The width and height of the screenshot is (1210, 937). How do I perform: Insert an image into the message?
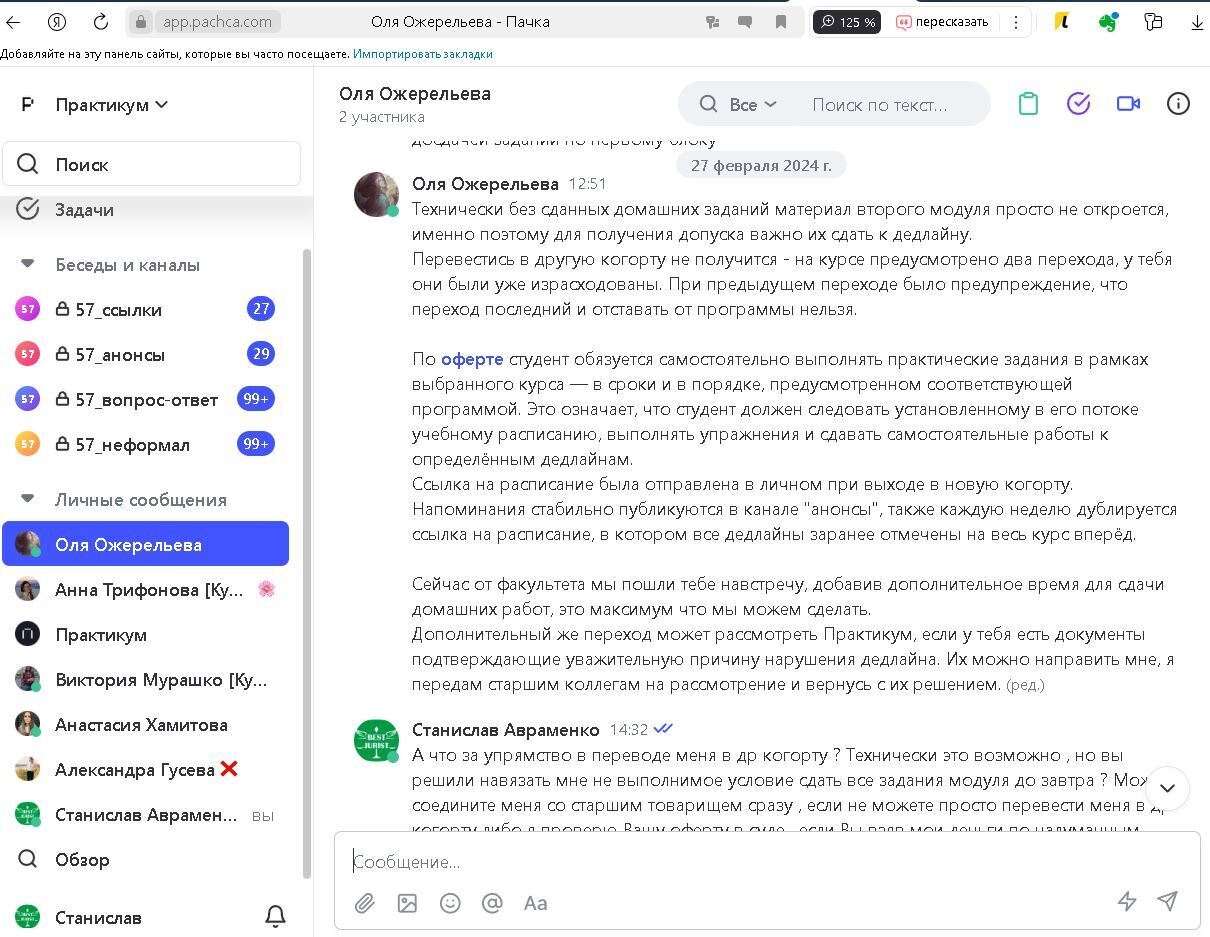point(407,903)
